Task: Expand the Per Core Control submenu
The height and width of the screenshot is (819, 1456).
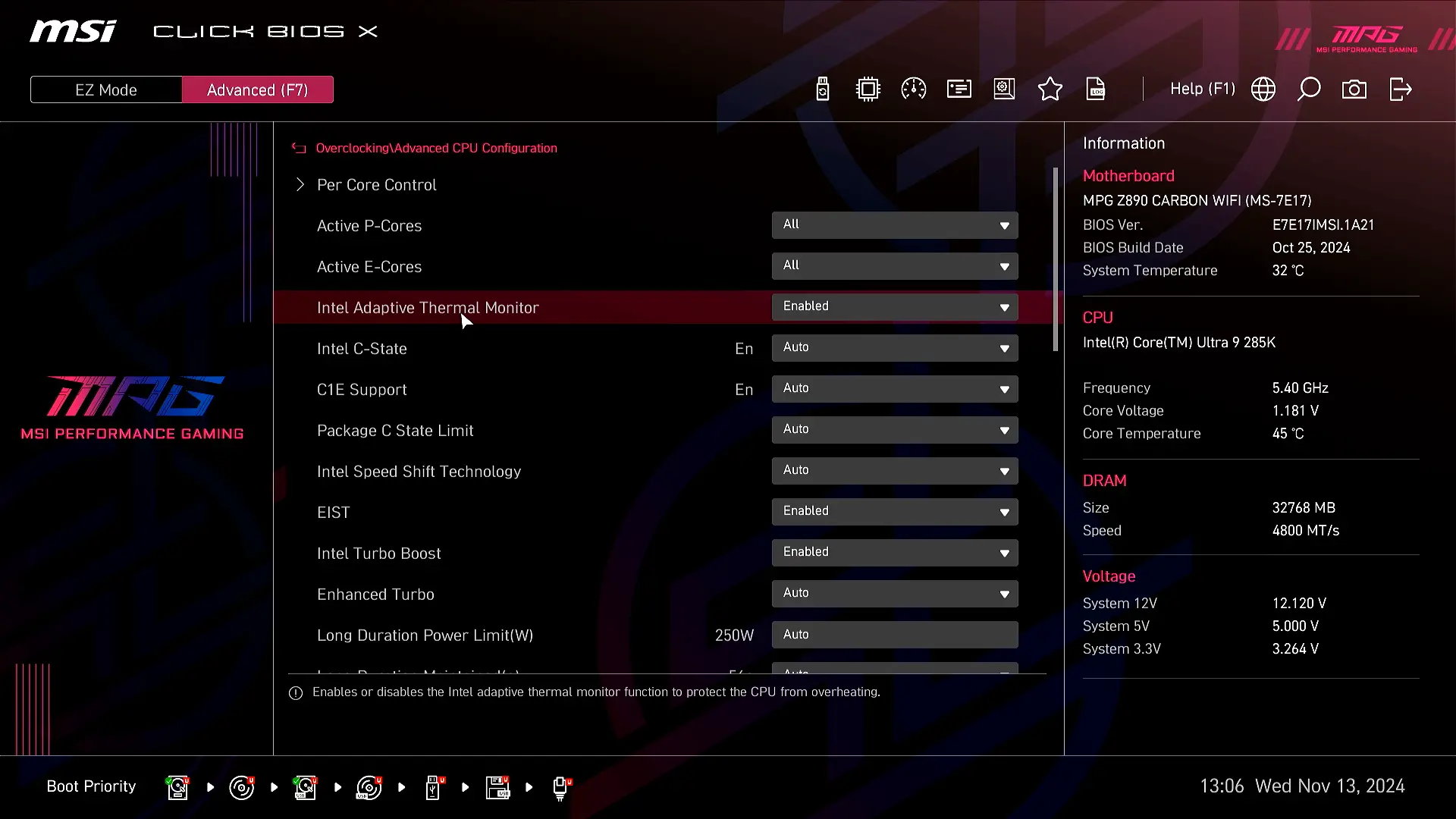Action: tap(376, 185)
